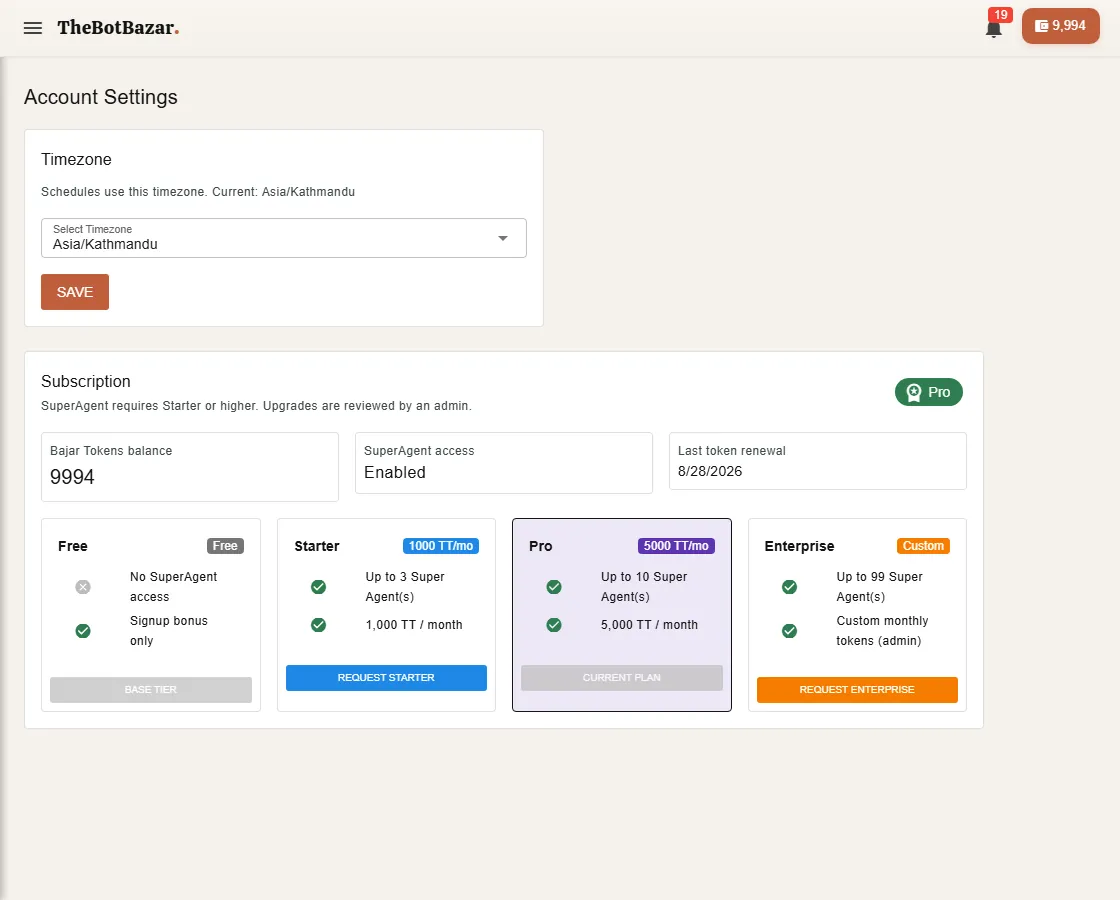Click 'SuperAgent requires Starter or higher' note

(x=256, y=406)
